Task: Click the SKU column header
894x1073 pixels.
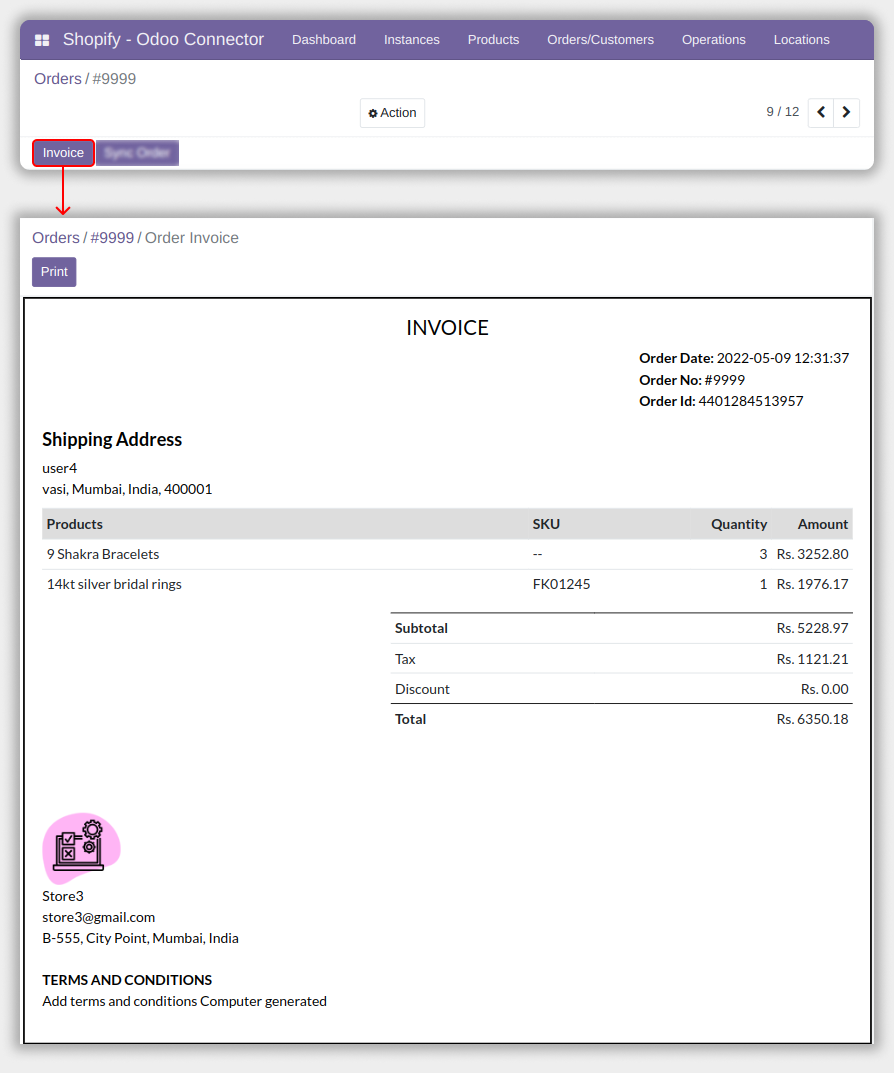Action: (x=546, y=524)
